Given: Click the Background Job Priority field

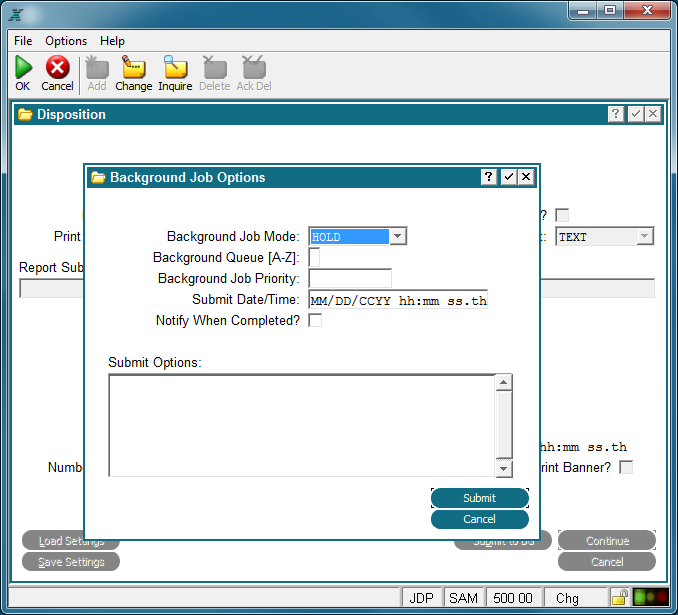Looking at the screenshot, I should 350,279.
